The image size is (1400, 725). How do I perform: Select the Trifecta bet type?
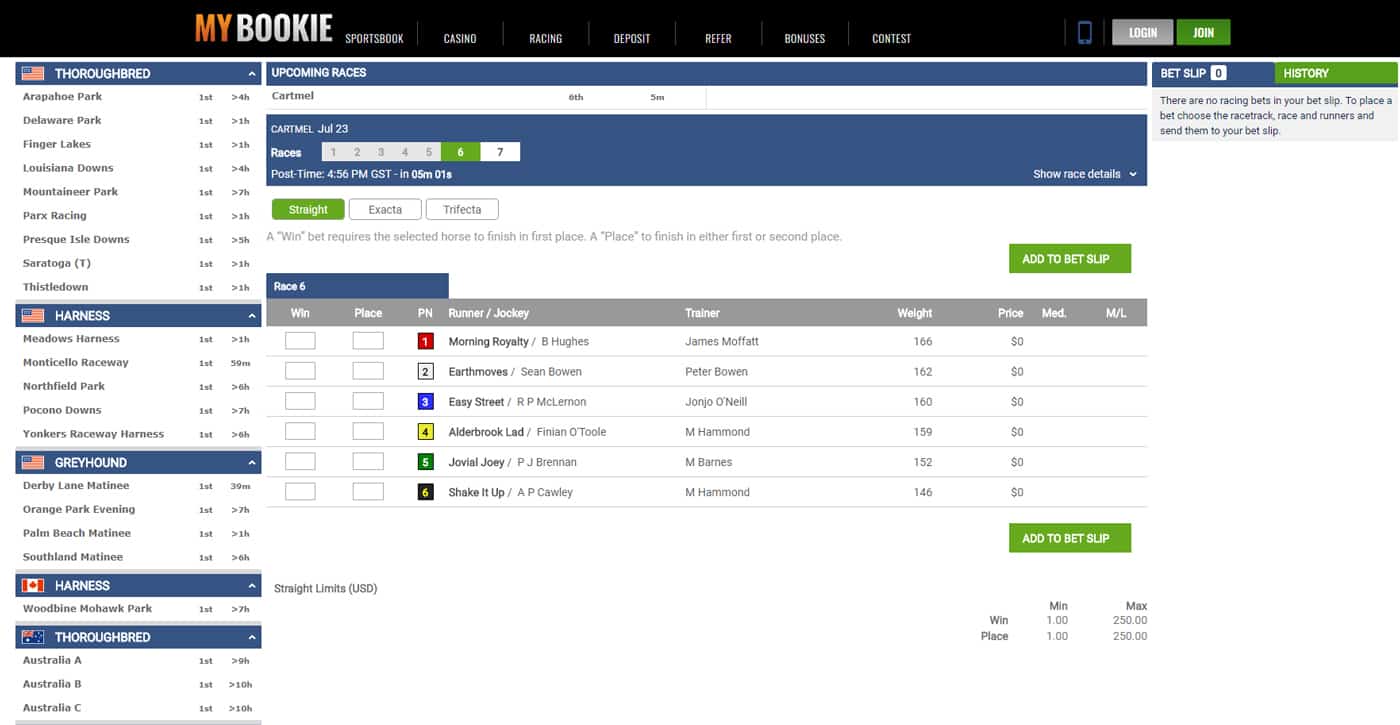point(462,209)
